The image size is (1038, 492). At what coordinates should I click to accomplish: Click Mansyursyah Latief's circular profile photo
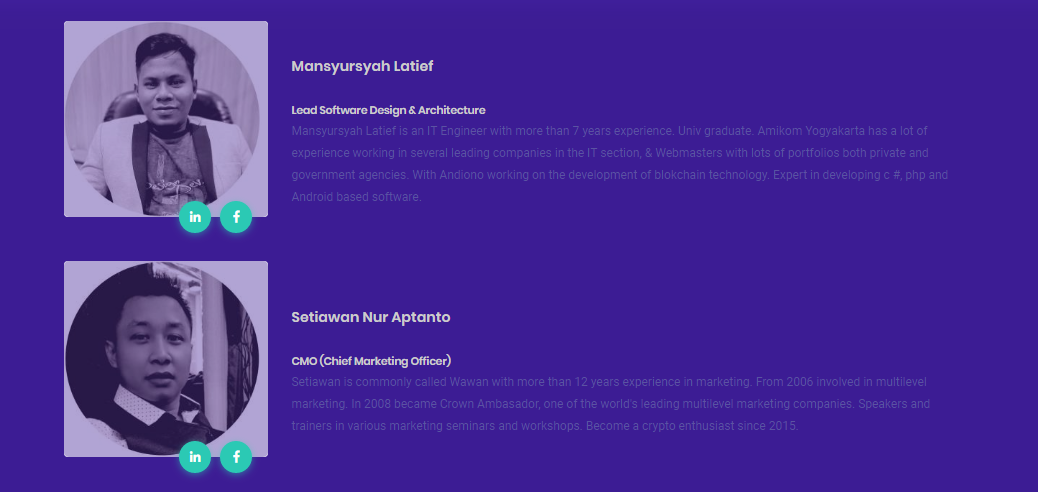[x=162, y=119]
